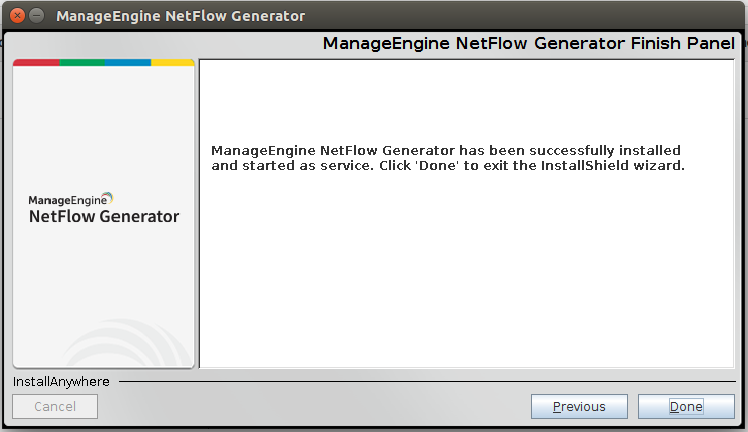The width and height of the screenshot is (748, 432).
Task: Click the green segment of the color strip
Action: click(82, 62)
